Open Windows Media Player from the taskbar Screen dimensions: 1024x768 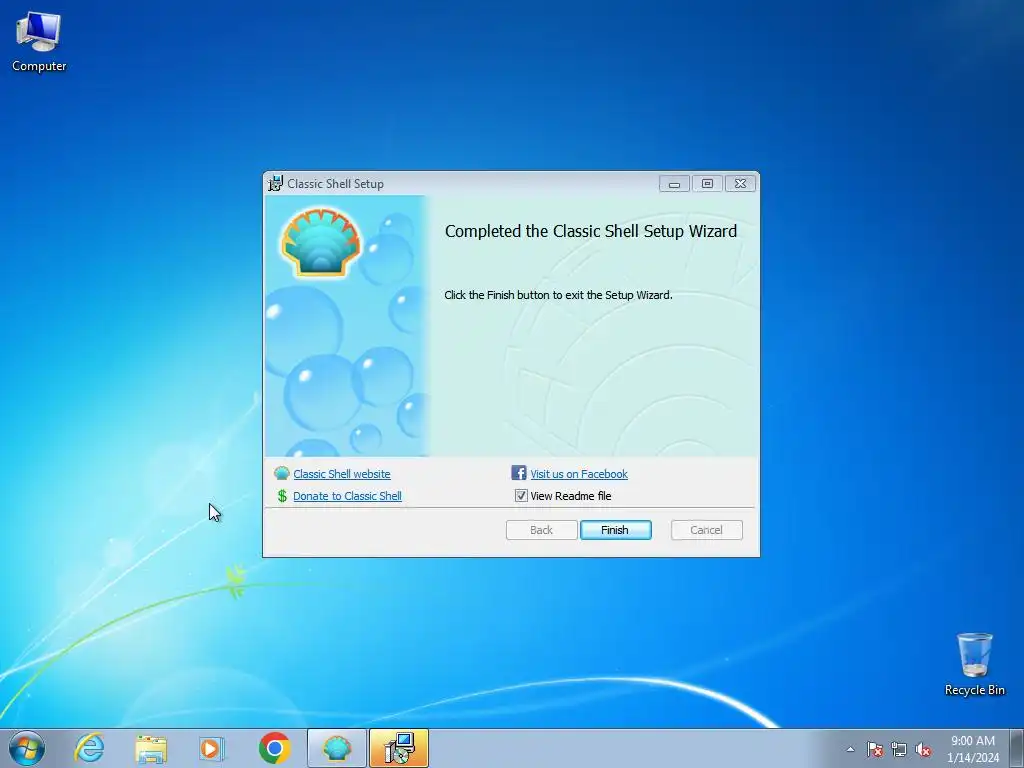pos(212,748)
